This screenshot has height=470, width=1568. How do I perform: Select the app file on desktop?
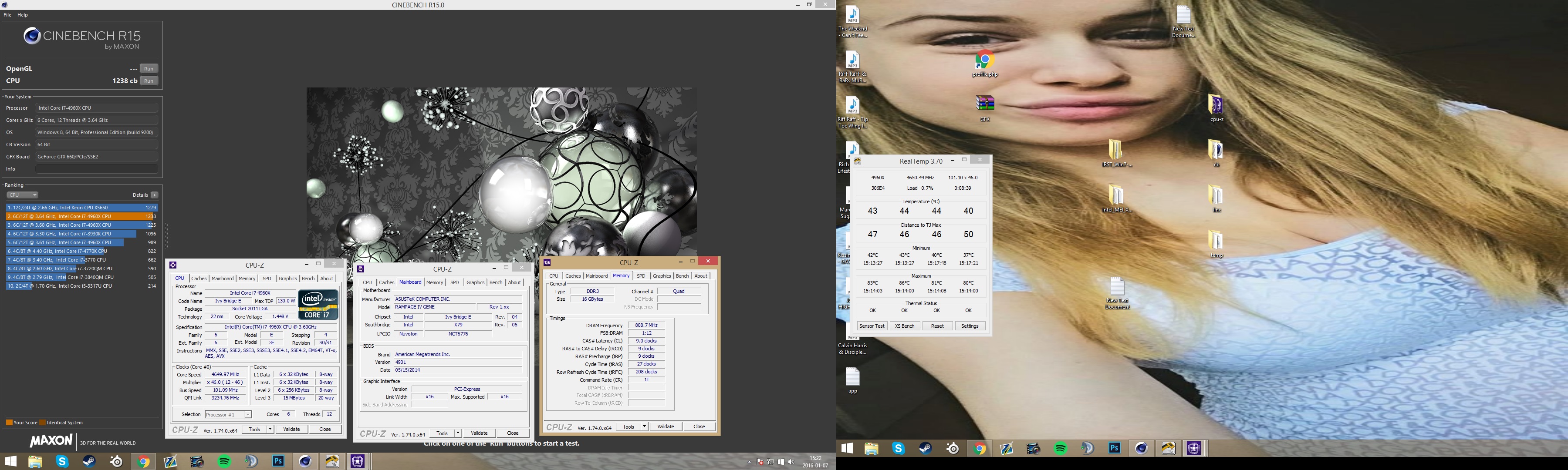[852, 381]
